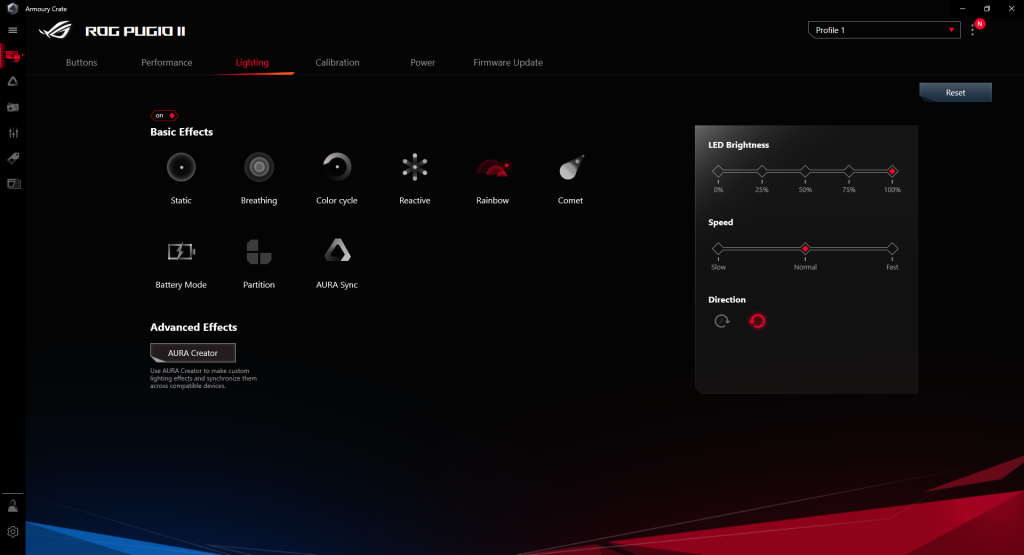
Task: Select the Reactive lighting effect
Action: coord(415,168)
